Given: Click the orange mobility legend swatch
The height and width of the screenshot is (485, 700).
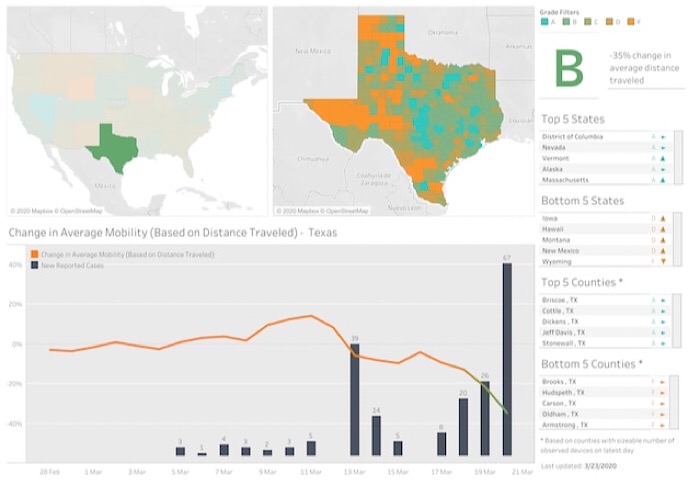Looking at the screenshot, I should [35, 255].
